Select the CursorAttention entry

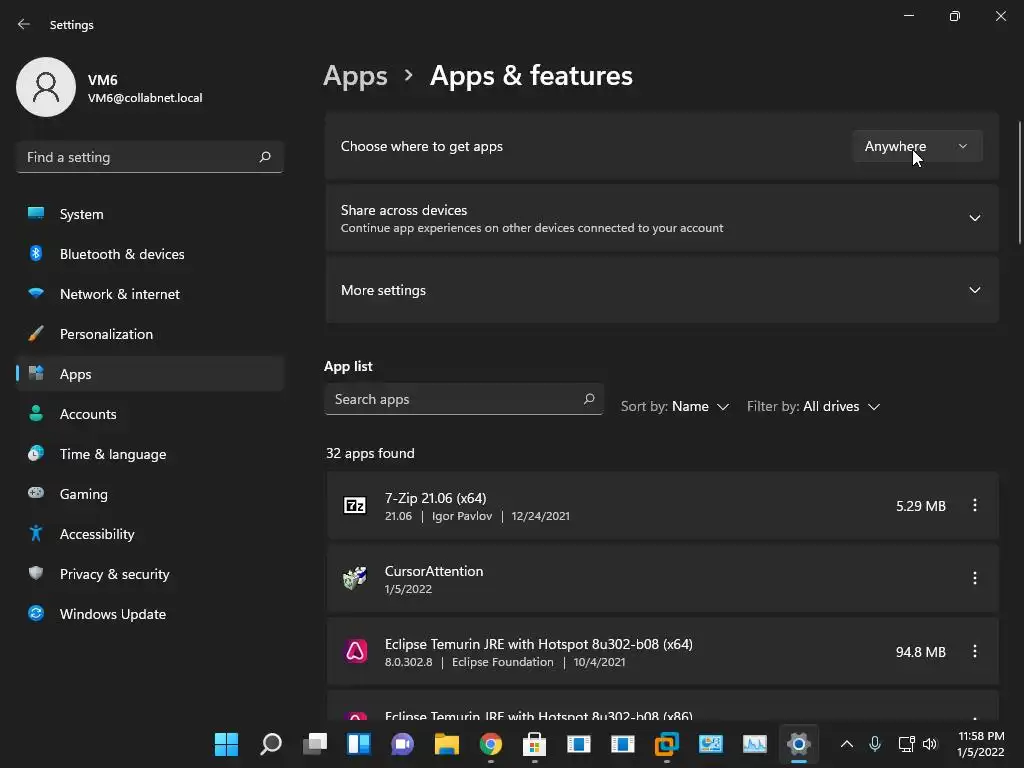click(662, 579)
